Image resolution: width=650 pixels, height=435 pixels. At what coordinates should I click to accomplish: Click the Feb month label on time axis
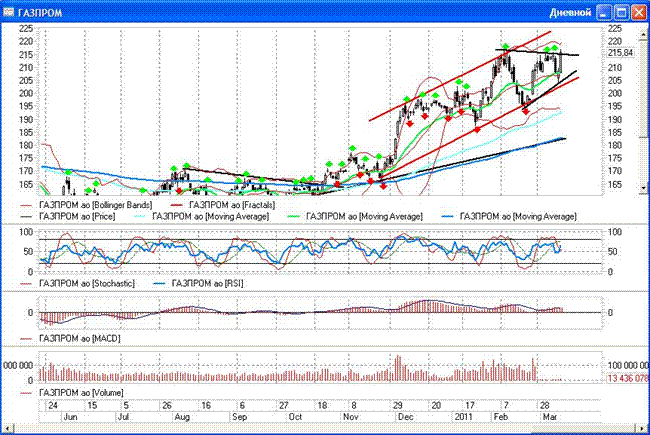[501, 417]
